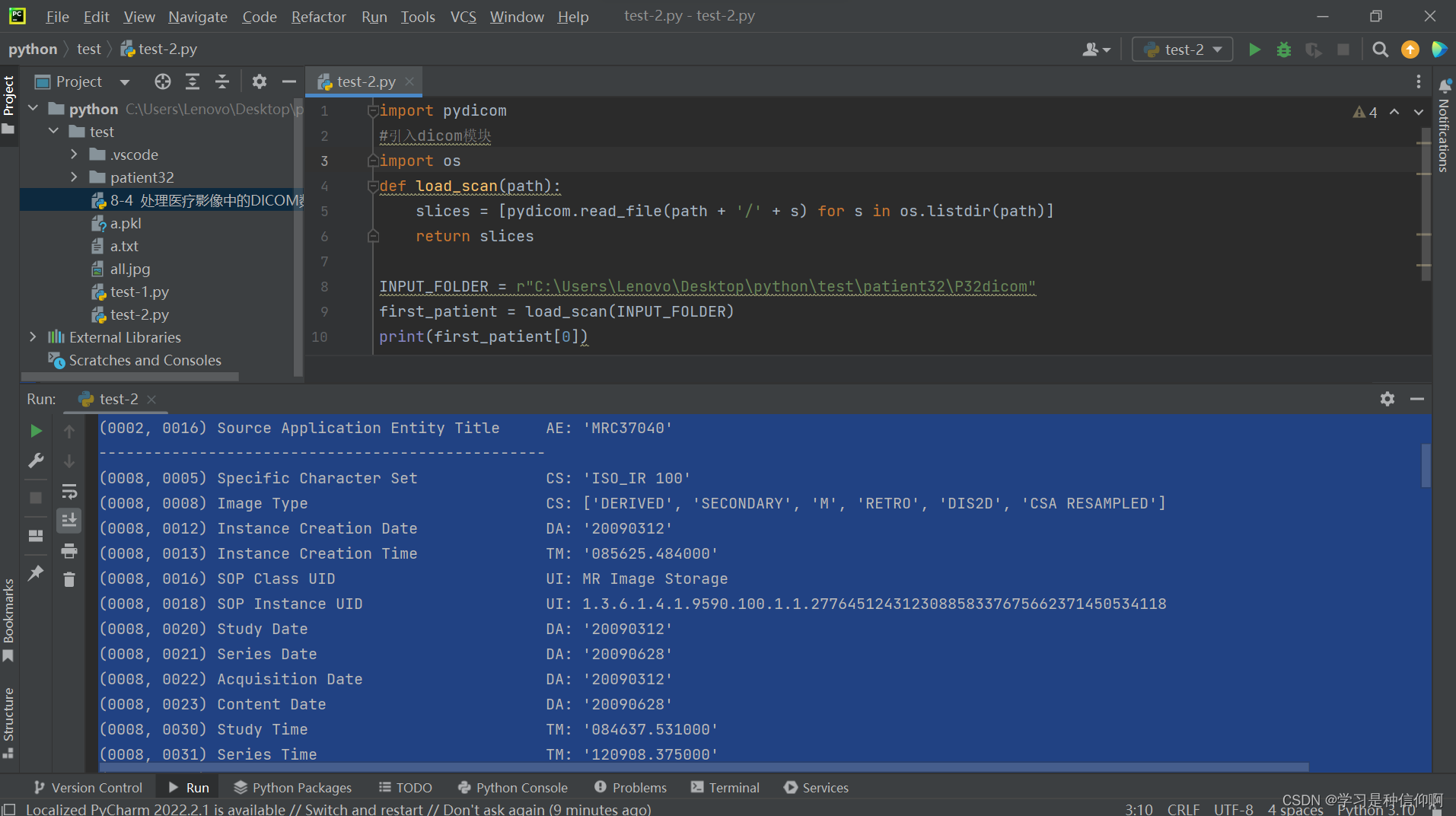The image size is (1456, 816).
Task: Start debugging with the bug icon
Action: (1284, 49)
